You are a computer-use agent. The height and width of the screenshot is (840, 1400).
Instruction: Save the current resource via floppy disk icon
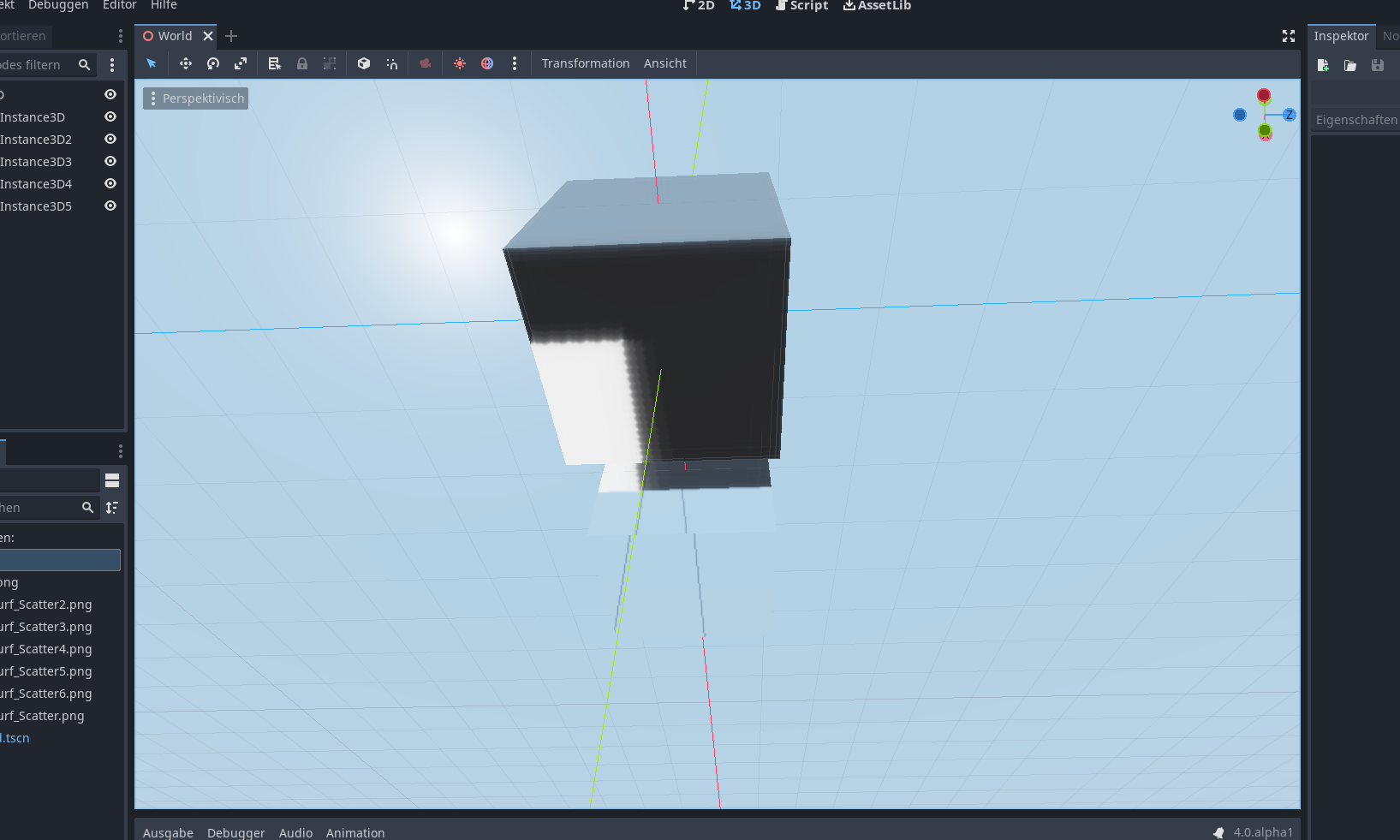click(x=1377, y=65)
